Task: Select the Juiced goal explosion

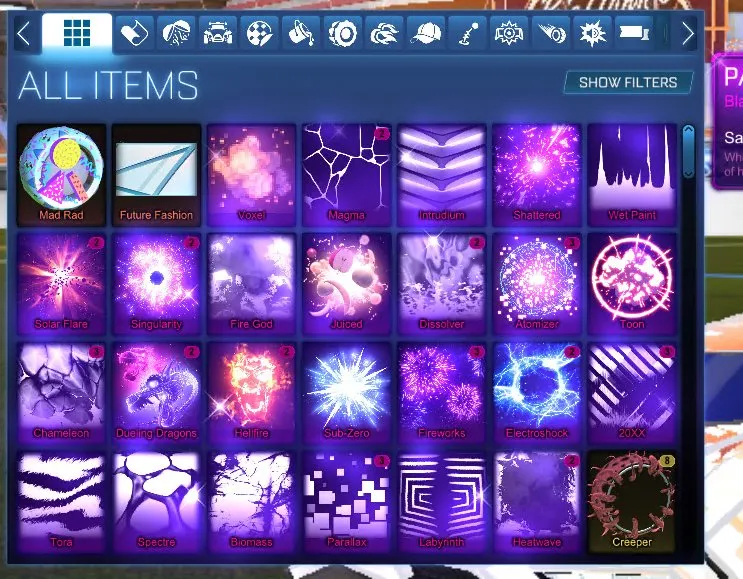Action: click(346, 284)
